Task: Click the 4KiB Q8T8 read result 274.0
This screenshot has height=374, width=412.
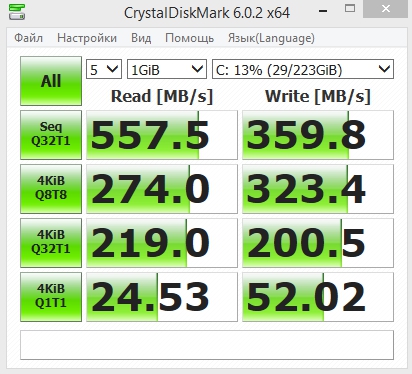Action: coord(162,189)
